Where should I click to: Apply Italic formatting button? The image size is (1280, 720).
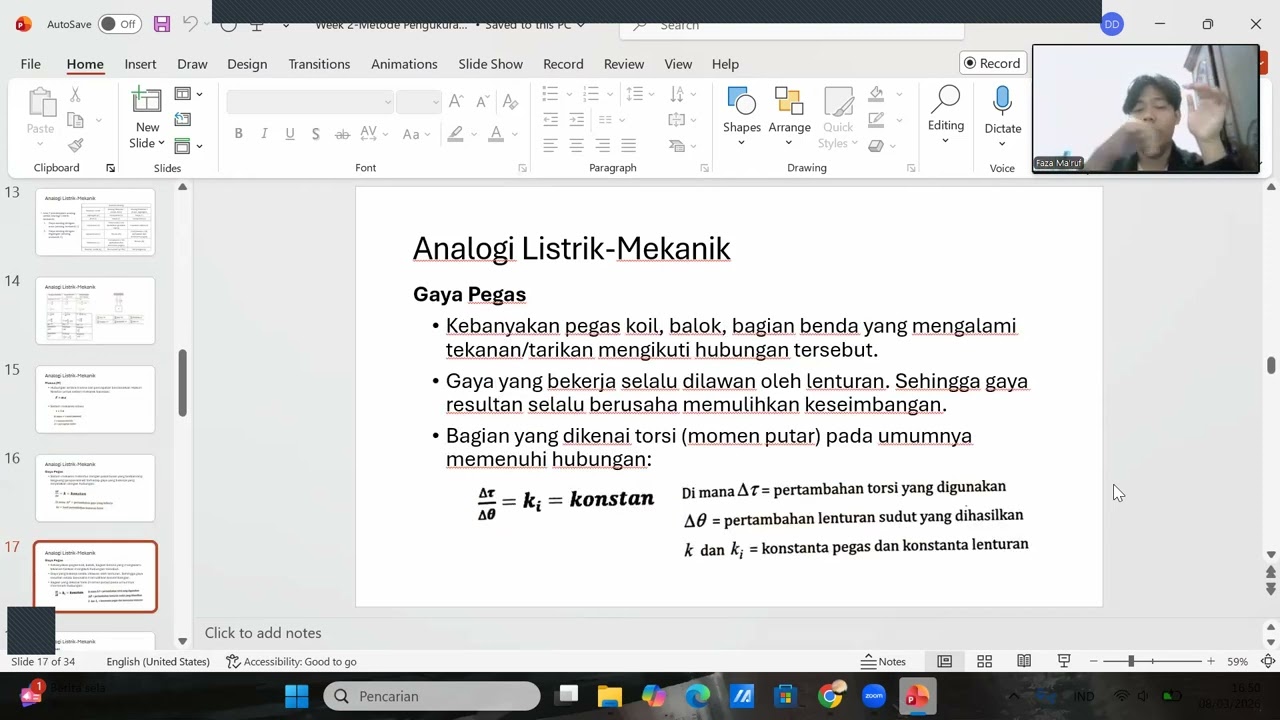point(264,134)
